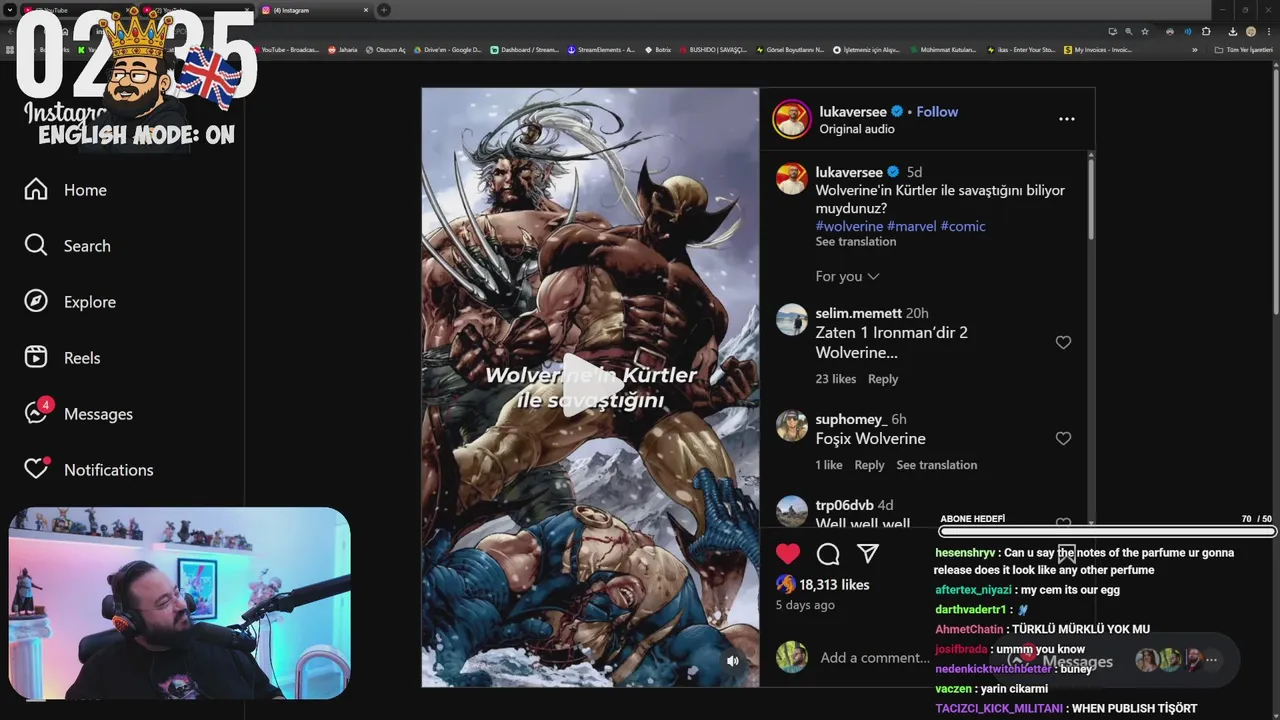
Task: Click See translation on suphomey_'s comment
Action: coord(937,465)
